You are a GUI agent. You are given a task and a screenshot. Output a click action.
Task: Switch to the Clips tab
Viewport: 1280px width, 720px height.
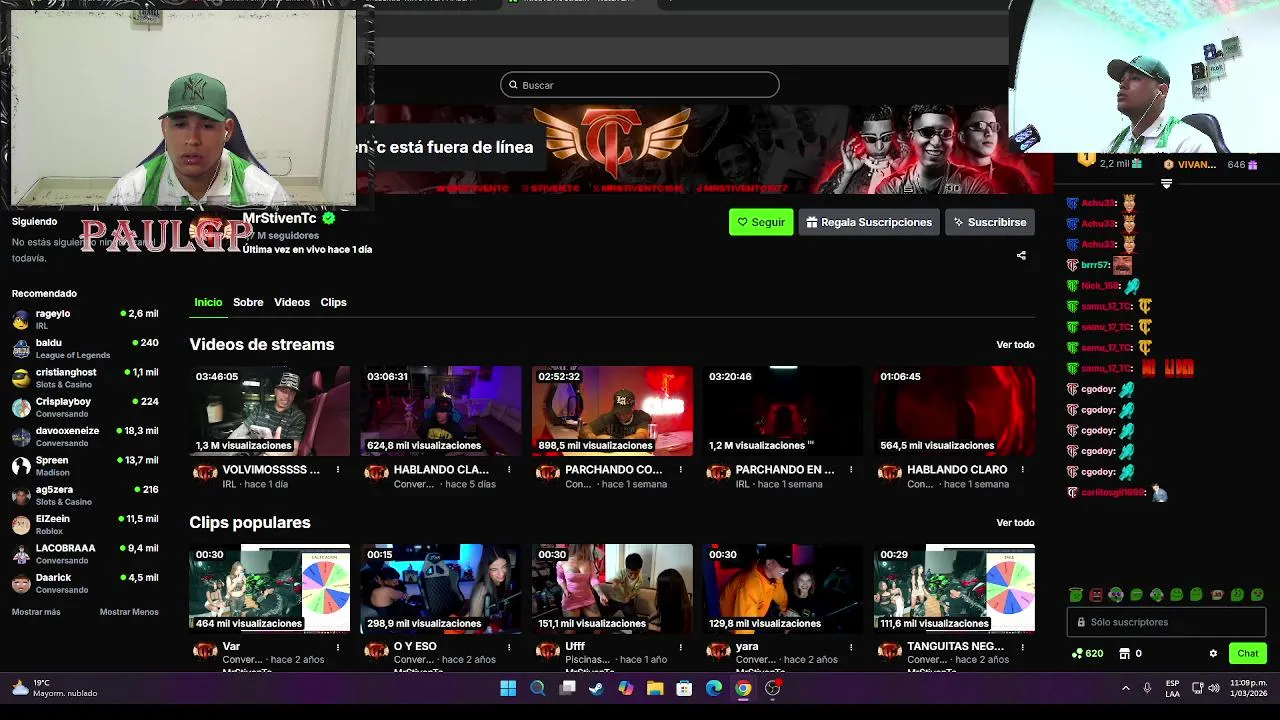[x=333, y=302]
